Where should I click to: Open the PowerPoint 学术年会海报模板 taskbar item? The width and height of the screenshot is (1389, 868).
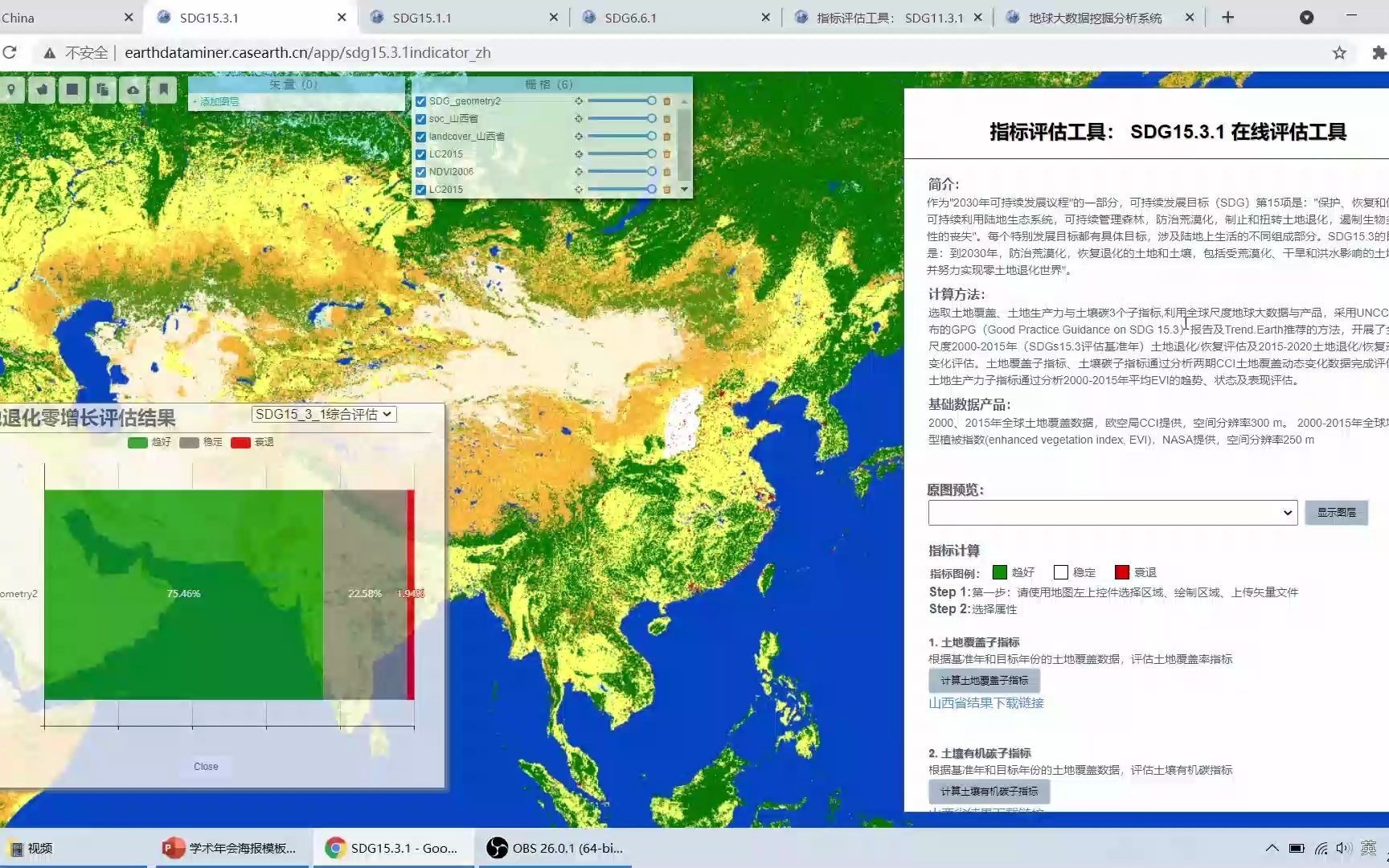232,848
